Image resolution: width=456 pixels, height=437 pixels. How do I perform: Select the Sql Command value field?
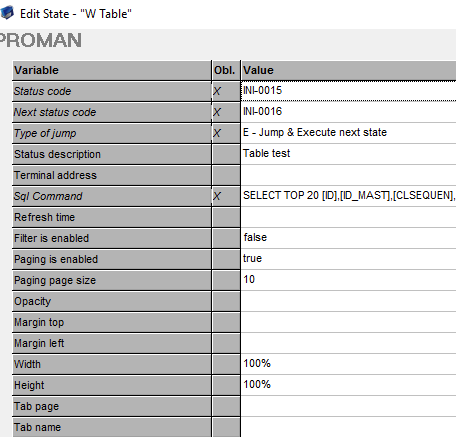(348, 196)
